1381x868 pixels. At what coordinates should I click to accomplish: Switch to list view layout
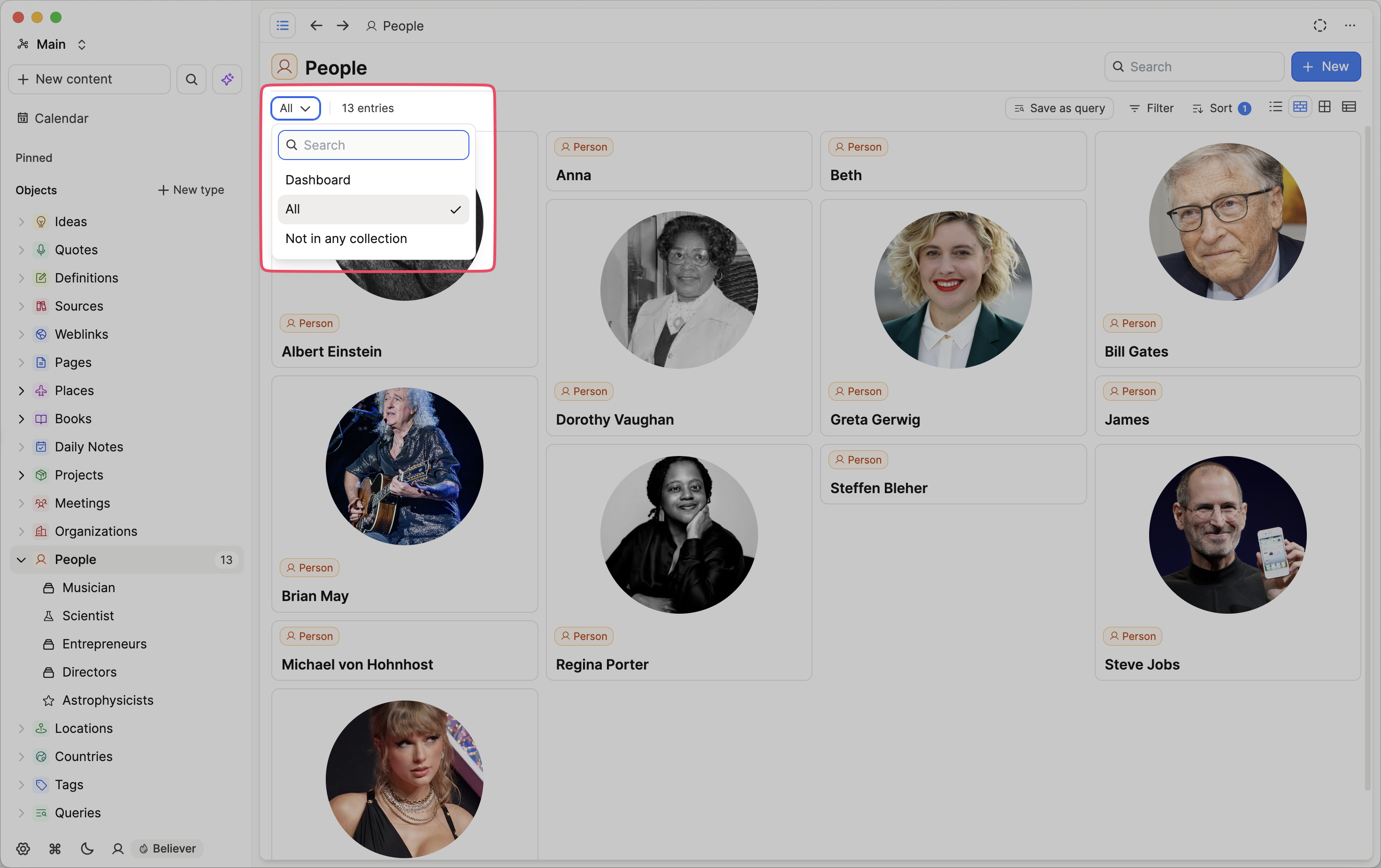(x=1275, y=107)
